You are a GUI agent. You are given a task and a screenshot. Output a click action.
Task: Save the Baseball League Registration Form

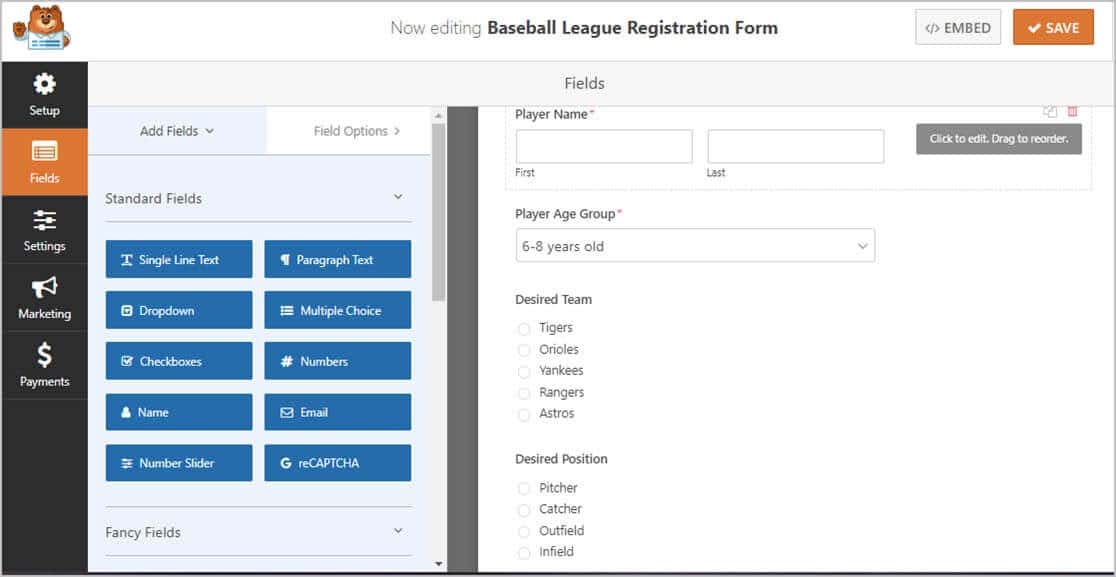click(x=1052, y=27)
